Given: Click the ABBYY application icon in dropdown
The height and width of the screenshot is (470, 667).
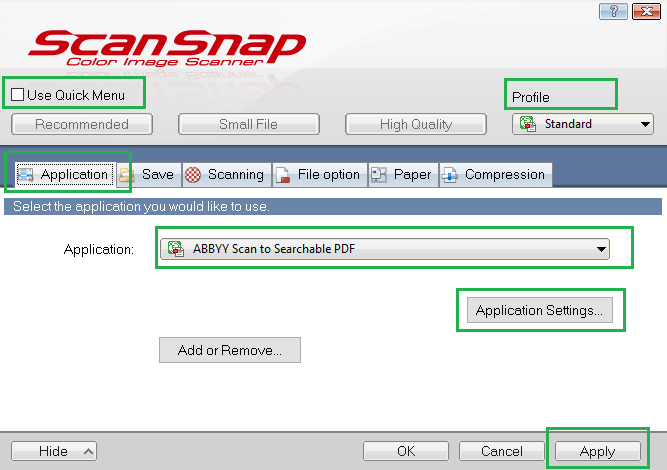Looking at the screenshot, I should coord(176,249).
